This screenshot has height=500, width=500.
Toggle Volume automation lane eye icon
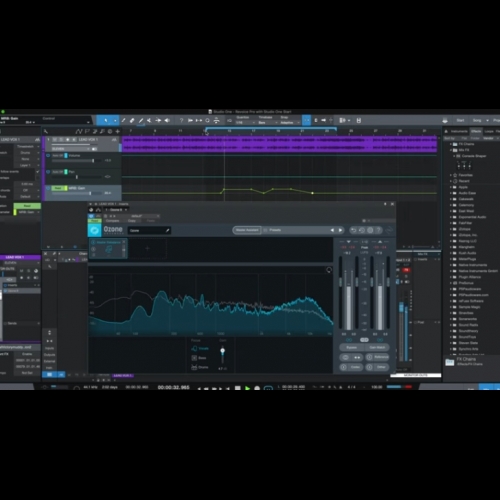48,155
